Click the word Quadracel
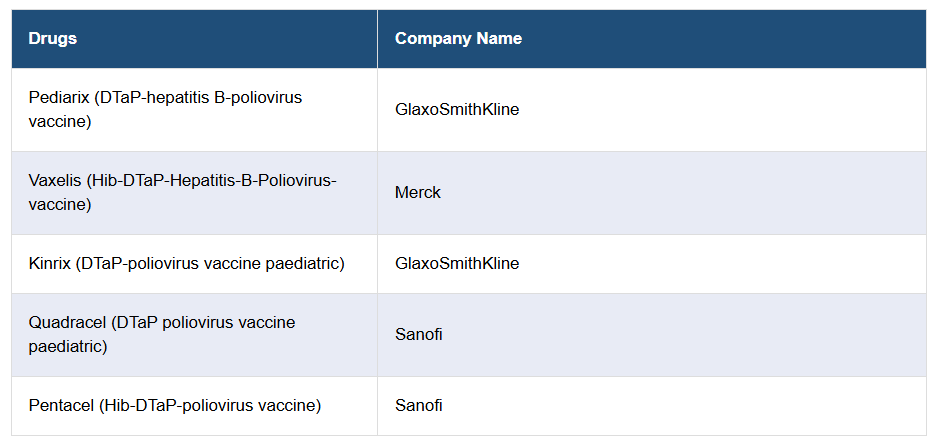Screen dimensions: 935x446 click(x=67, y=323)
